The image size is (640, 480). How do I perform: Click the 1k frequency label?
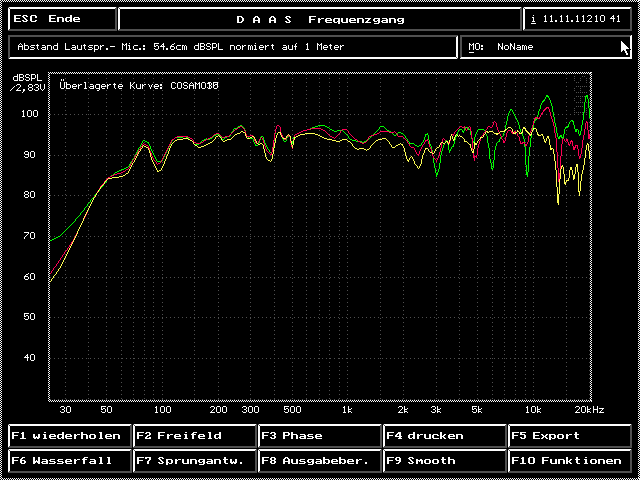[347, 410]
